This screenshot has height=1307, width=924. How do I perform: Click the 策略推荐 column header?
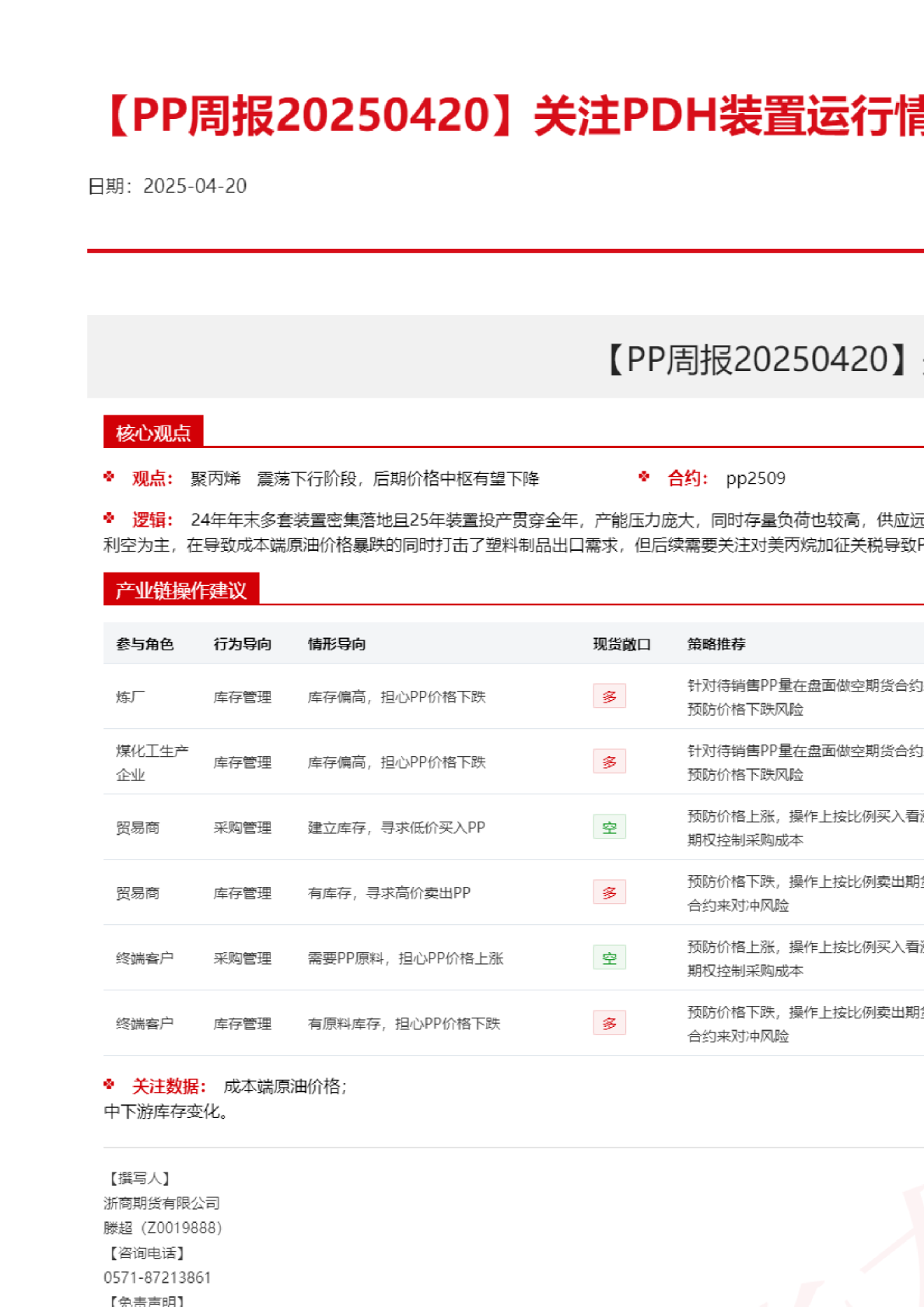pos(716,644)
